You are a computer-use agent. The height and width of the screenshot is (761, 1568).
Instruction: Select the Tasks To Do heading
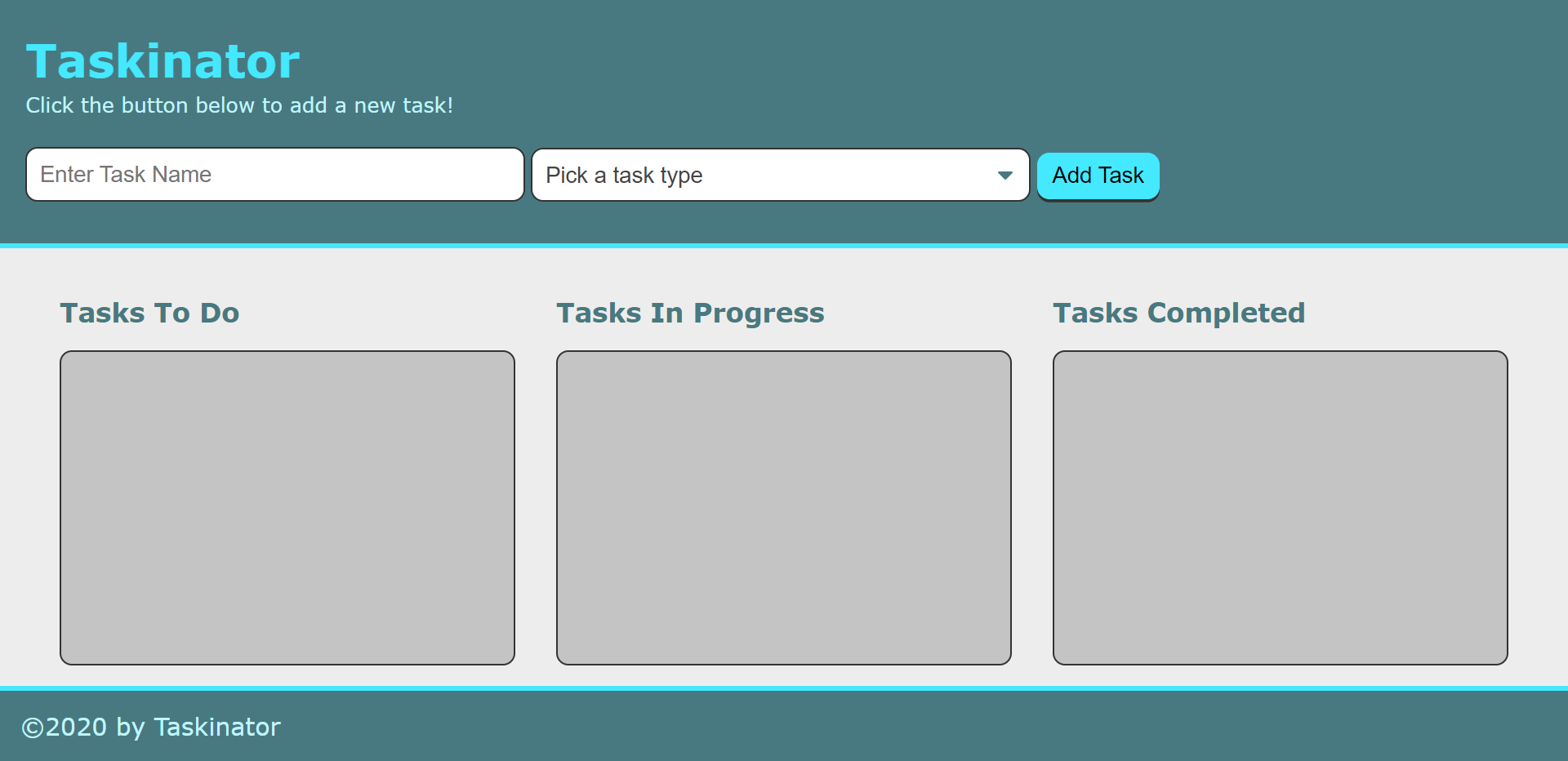pyautogui.click(x=149, y=313)
